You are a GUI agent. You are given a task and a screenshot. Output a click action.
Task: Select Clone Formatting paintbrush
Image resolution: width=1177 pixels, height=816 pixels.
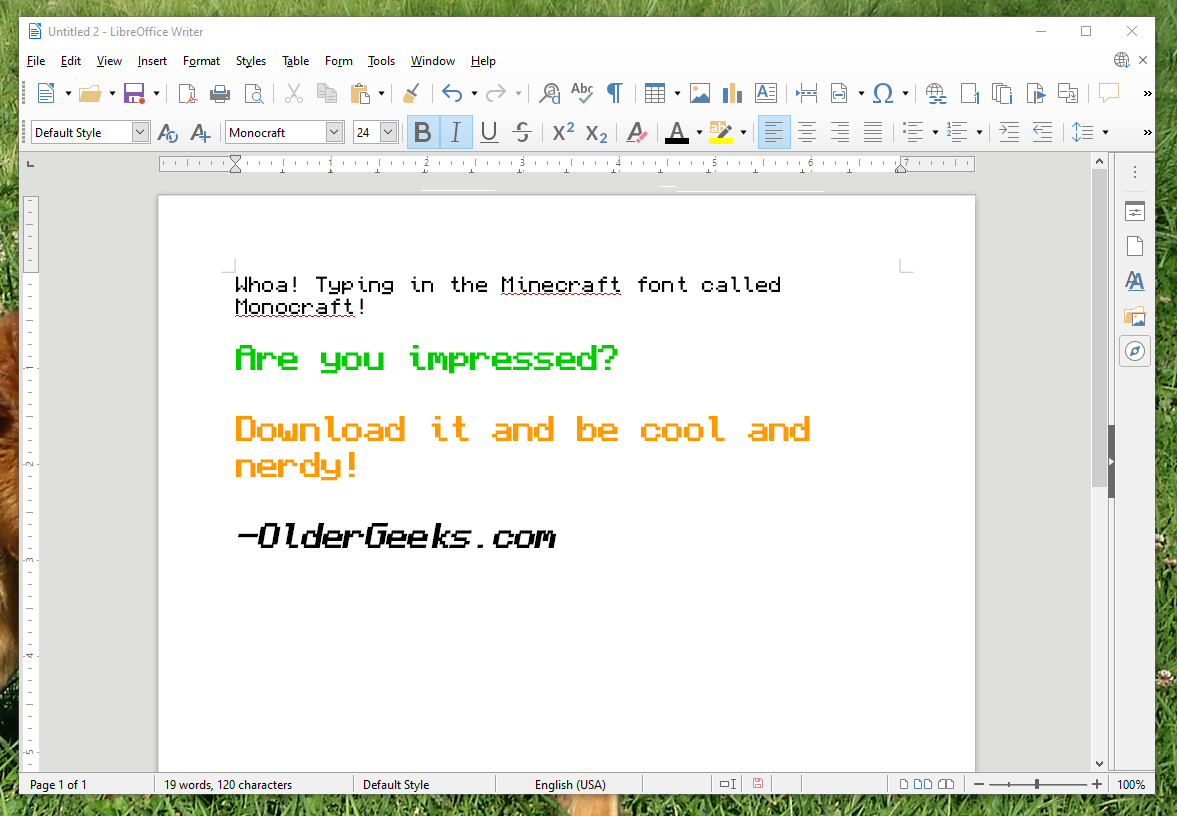click(x=411, y=93)
